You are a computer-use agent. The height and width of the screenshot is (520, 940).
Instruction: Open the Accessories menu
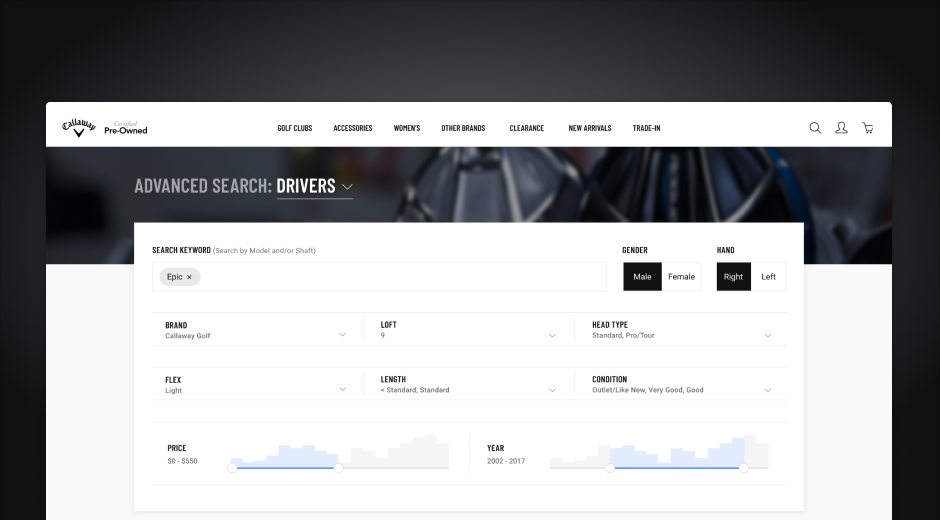click(353, 128)
